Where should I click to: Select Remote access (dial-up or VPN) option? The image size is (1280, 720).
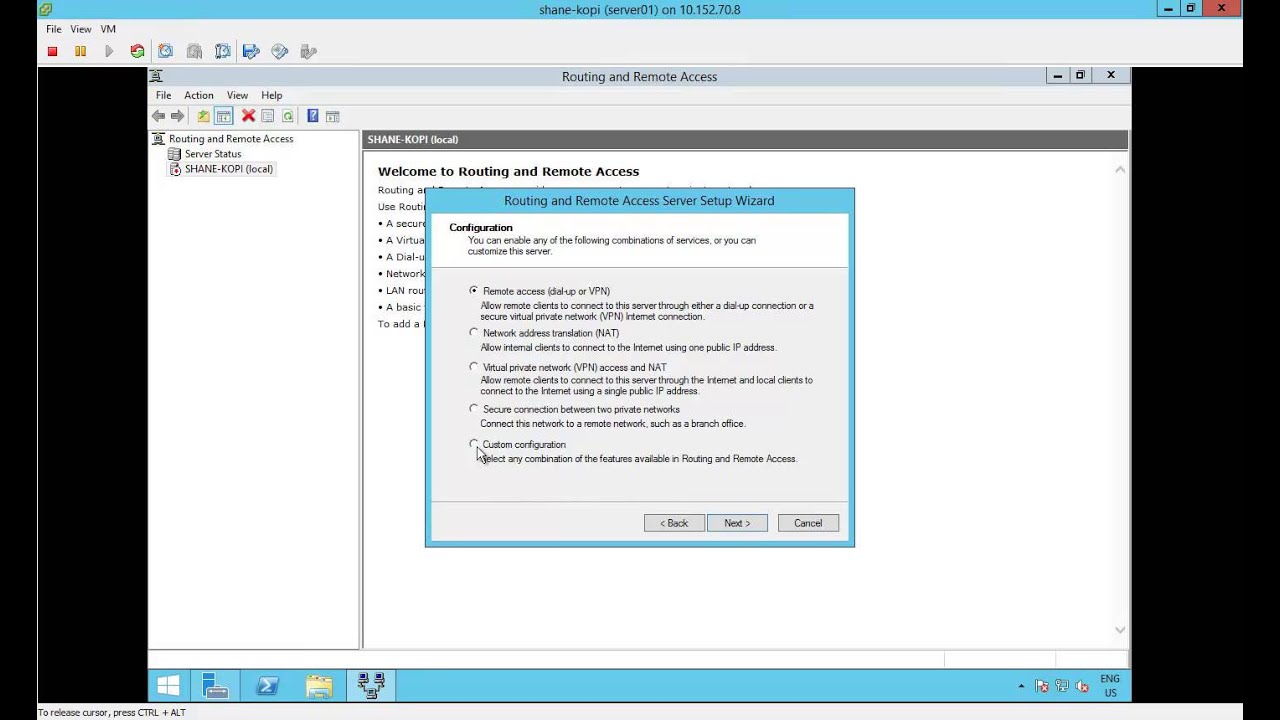(474, 290)
